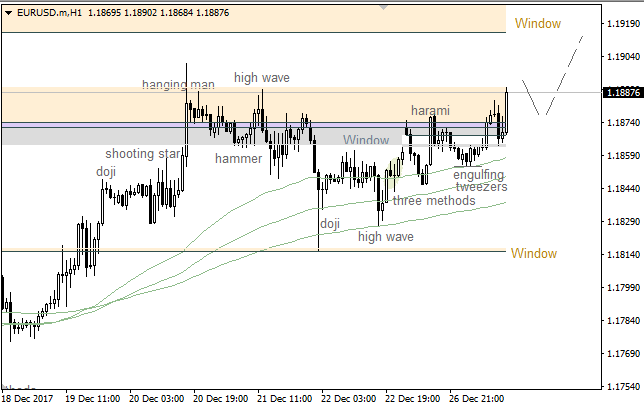The image size is (644, 410).
Task: Select the 'shooting star' pattern label
Action: pyautogui.click(x=143, y=154)
